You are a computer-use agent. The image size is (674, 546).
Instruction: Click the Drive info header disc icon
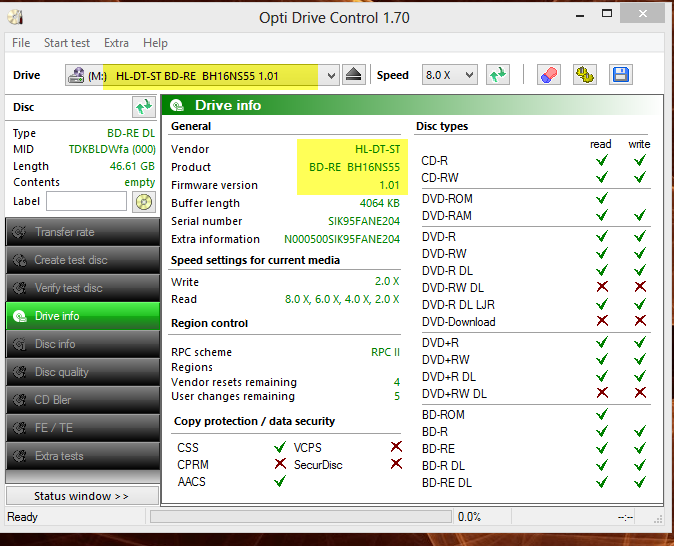click(x=177, y=105)
